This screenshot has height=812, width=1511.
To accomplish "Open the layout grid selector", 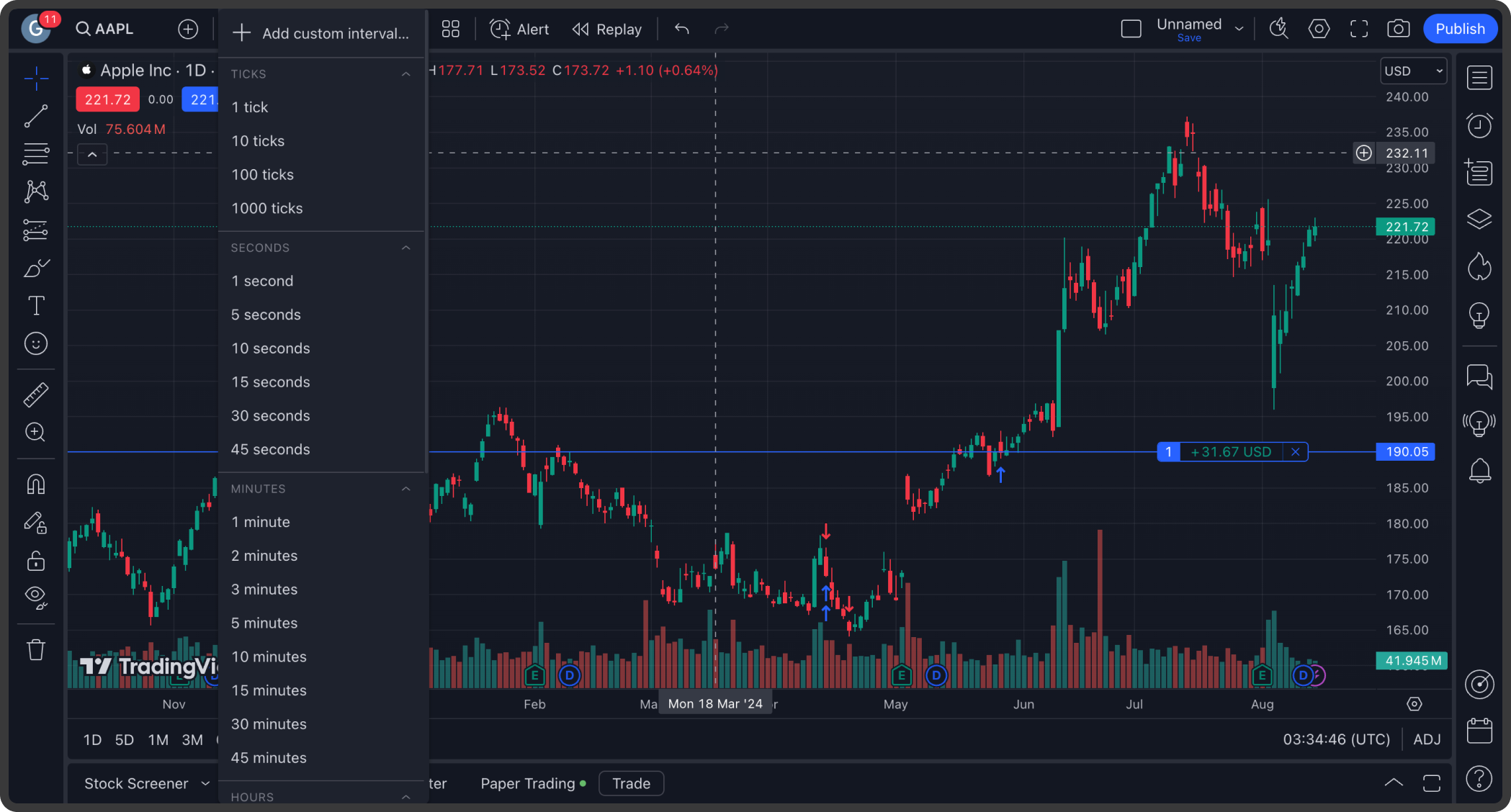I will click(451, 29).
